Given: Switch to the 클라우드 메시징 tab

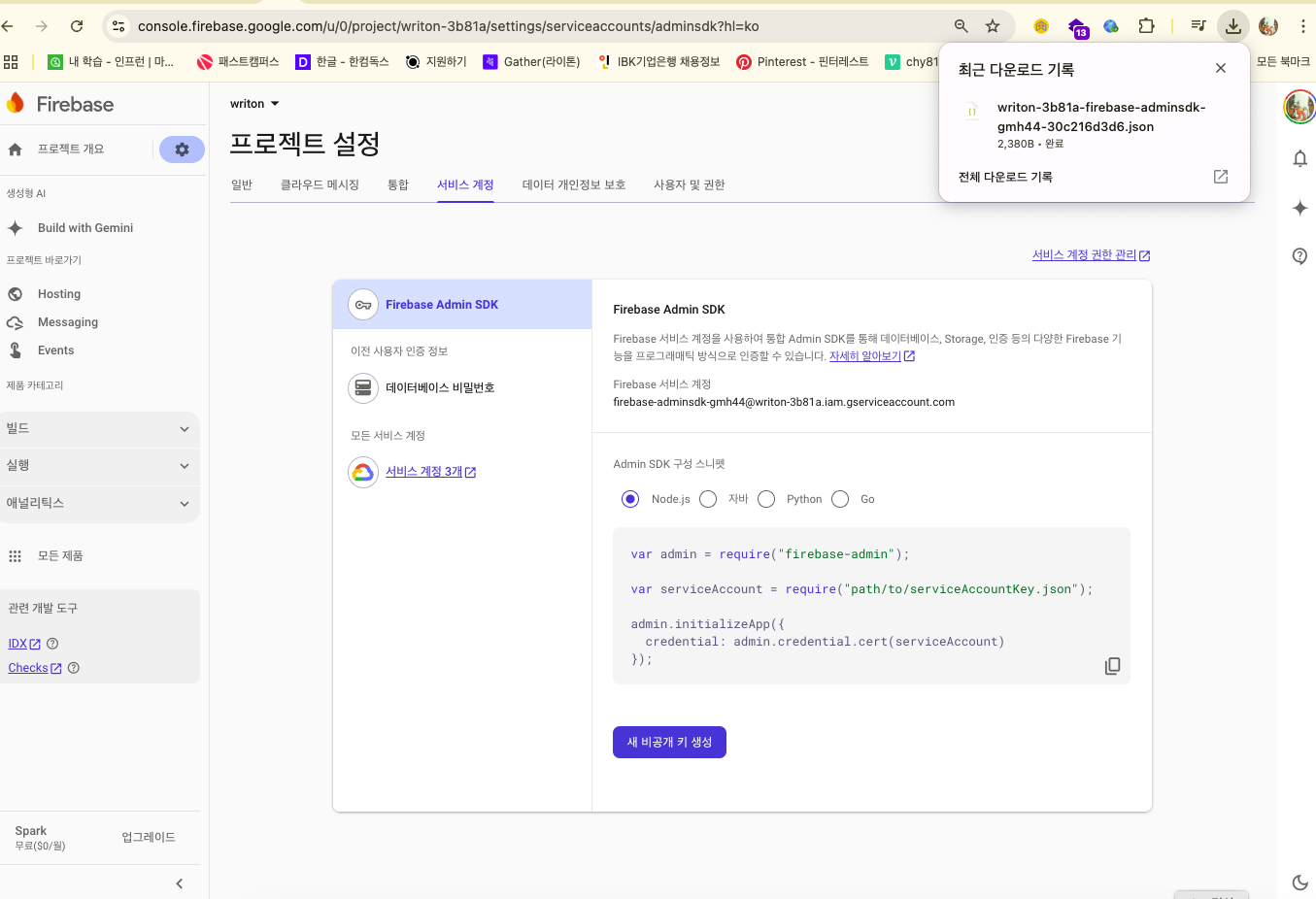Looking at the screenshot, I should point(320,184).
